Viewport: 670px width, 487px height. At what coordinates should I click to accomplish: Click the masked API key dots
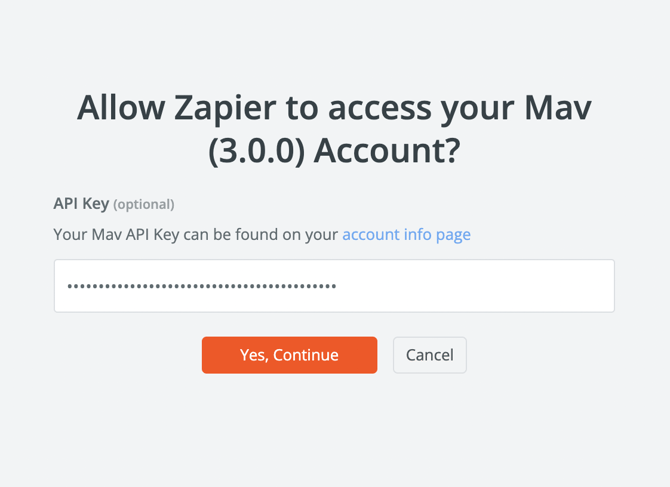point(201,286)
